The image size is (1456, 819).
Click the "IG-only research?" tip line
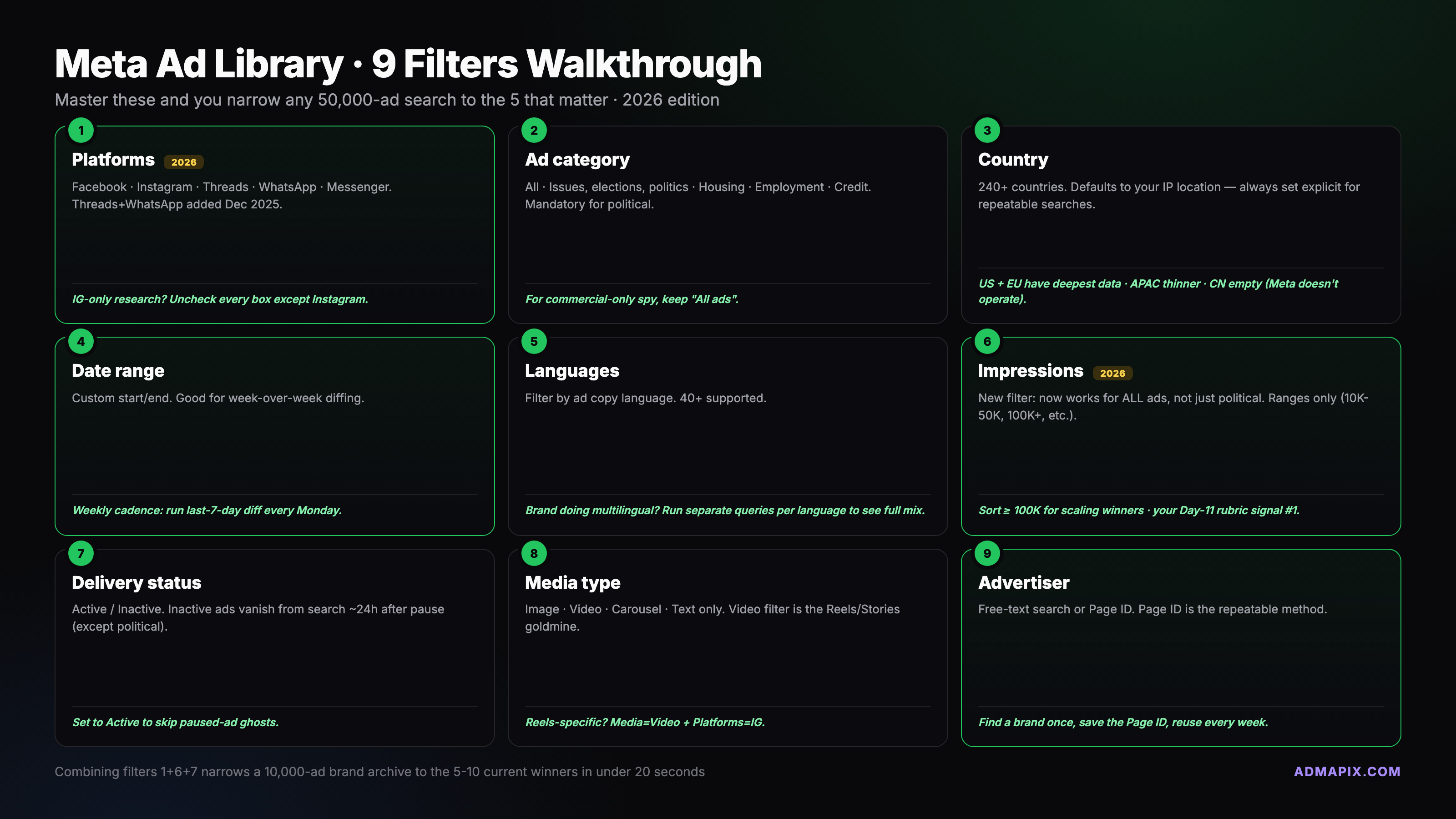click(x=220, y=299)
